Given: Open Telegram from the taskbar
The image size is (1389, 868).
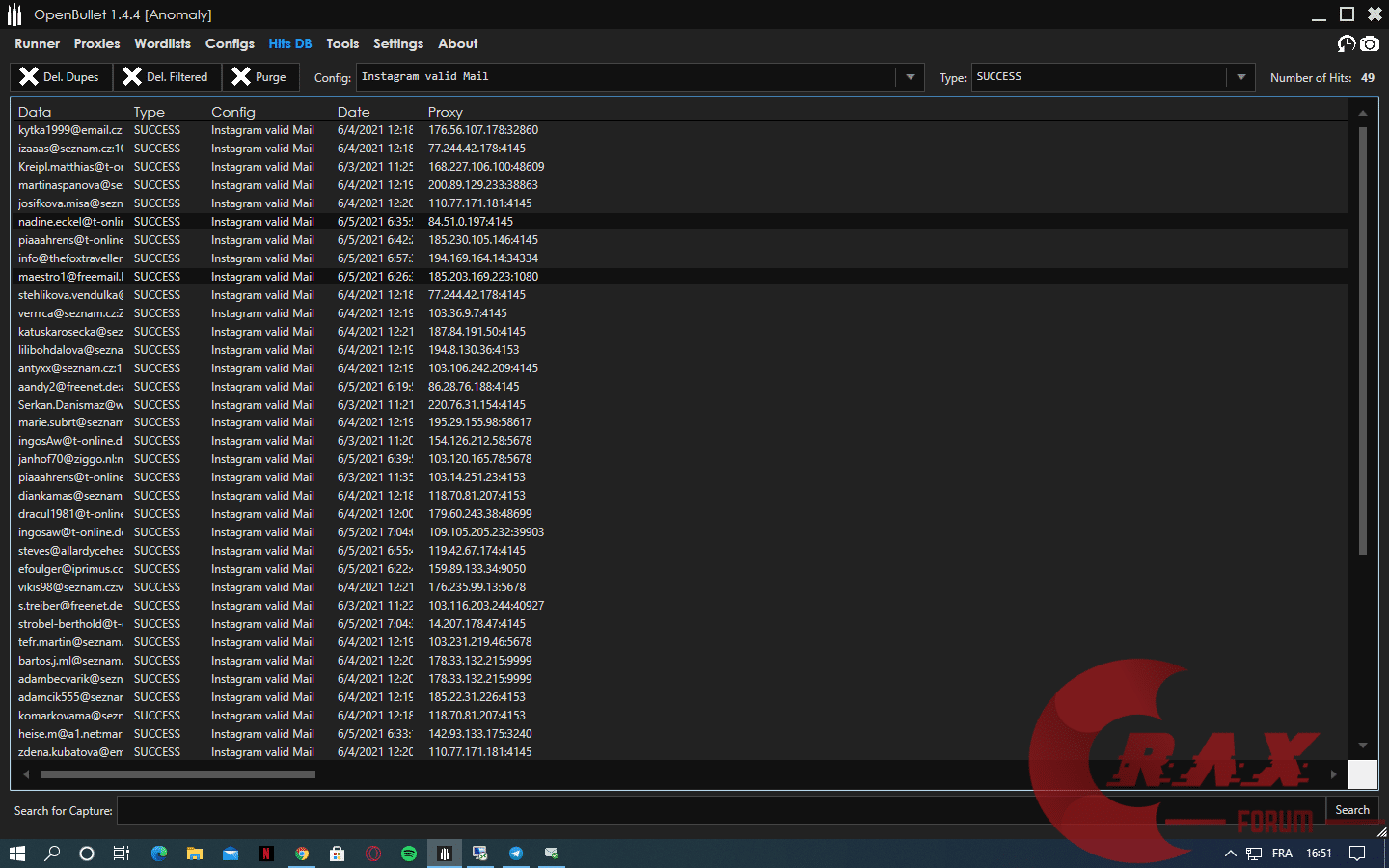Looking at the screenshot, I should 515,853.
